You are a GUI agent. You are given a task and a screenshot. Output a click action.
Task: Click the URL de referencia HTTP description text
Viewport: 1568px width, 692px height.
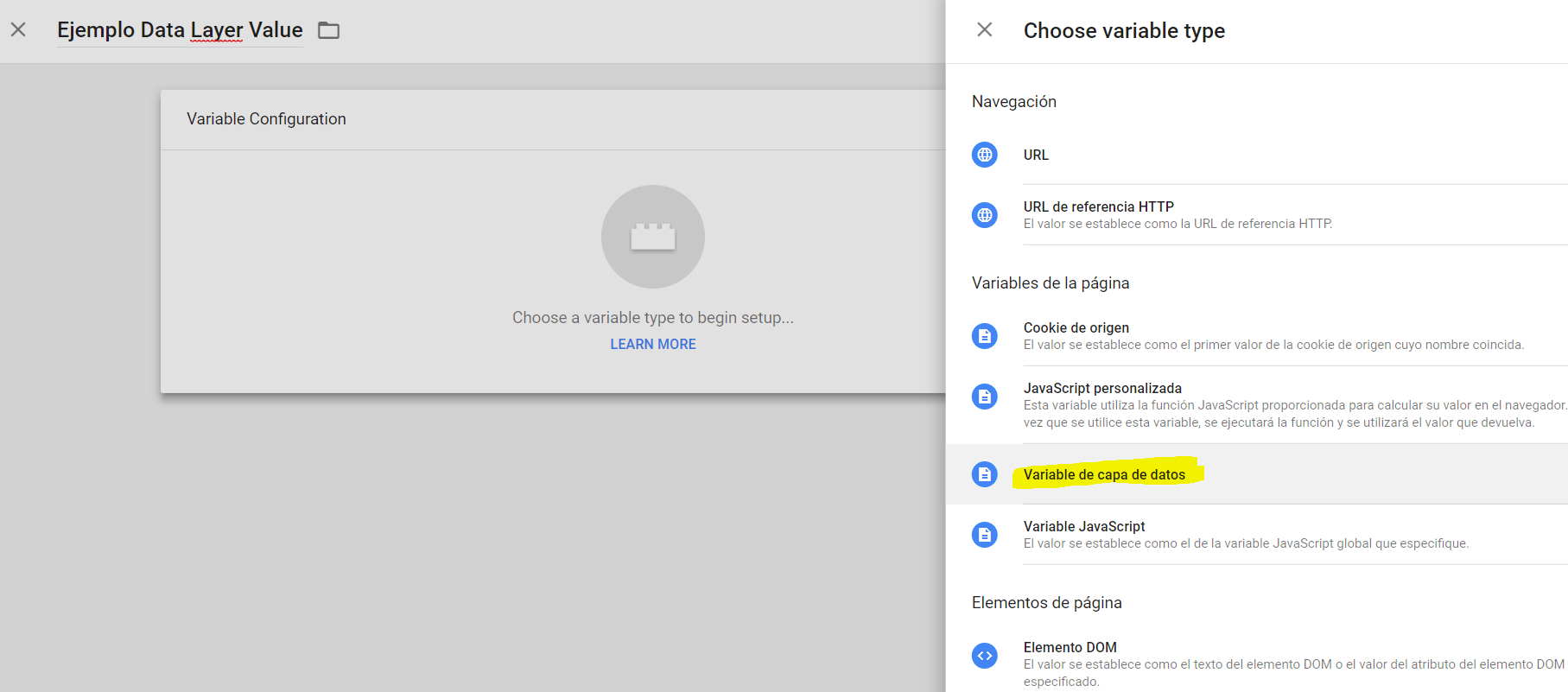[x=1178, y=224]
